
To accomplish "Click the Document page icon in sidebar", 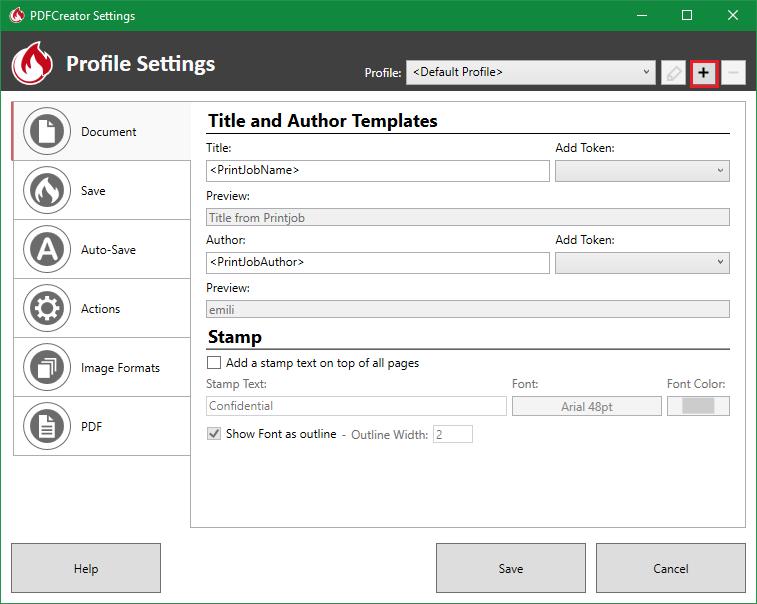I will click(47, 131).
